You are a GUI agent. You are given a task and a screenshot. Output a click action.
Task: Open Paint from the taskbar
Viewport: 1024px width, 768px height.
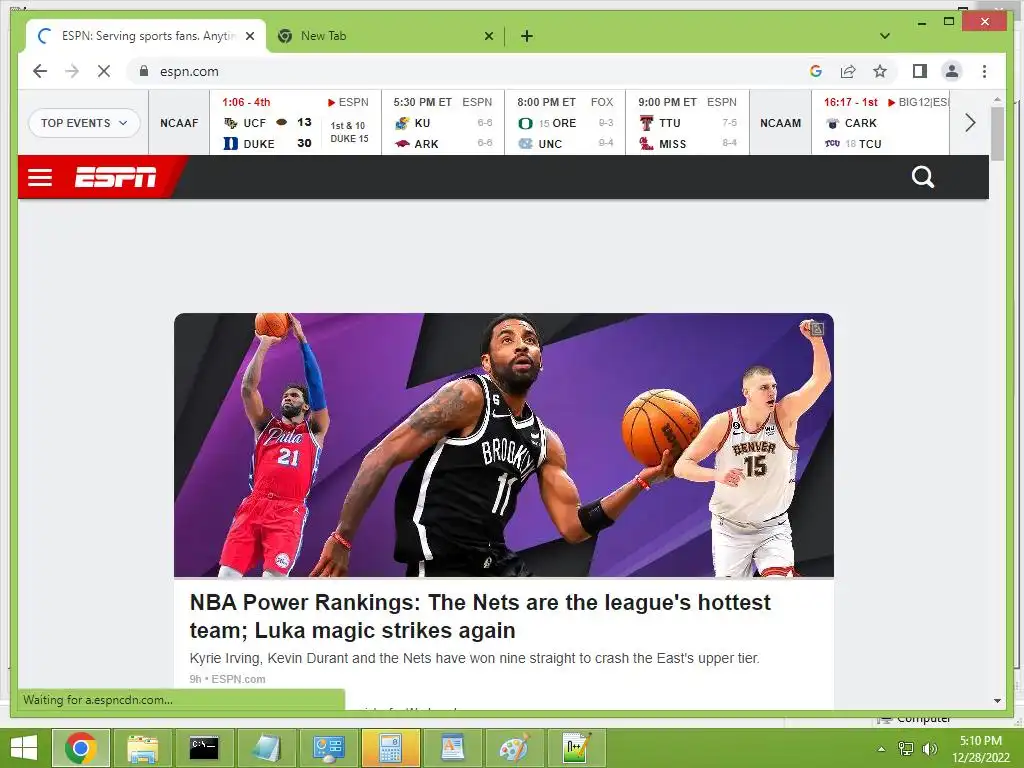[x=514, y=748]
